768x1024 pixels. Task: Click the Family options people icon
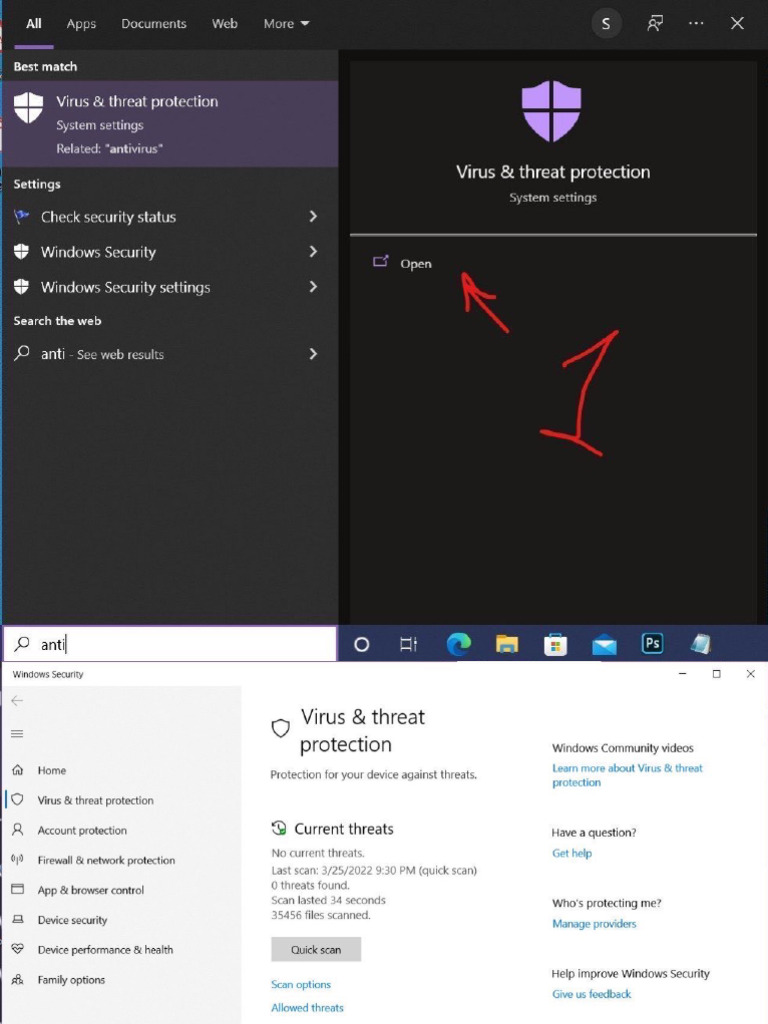pyautogui.click(x=18, y=979)
